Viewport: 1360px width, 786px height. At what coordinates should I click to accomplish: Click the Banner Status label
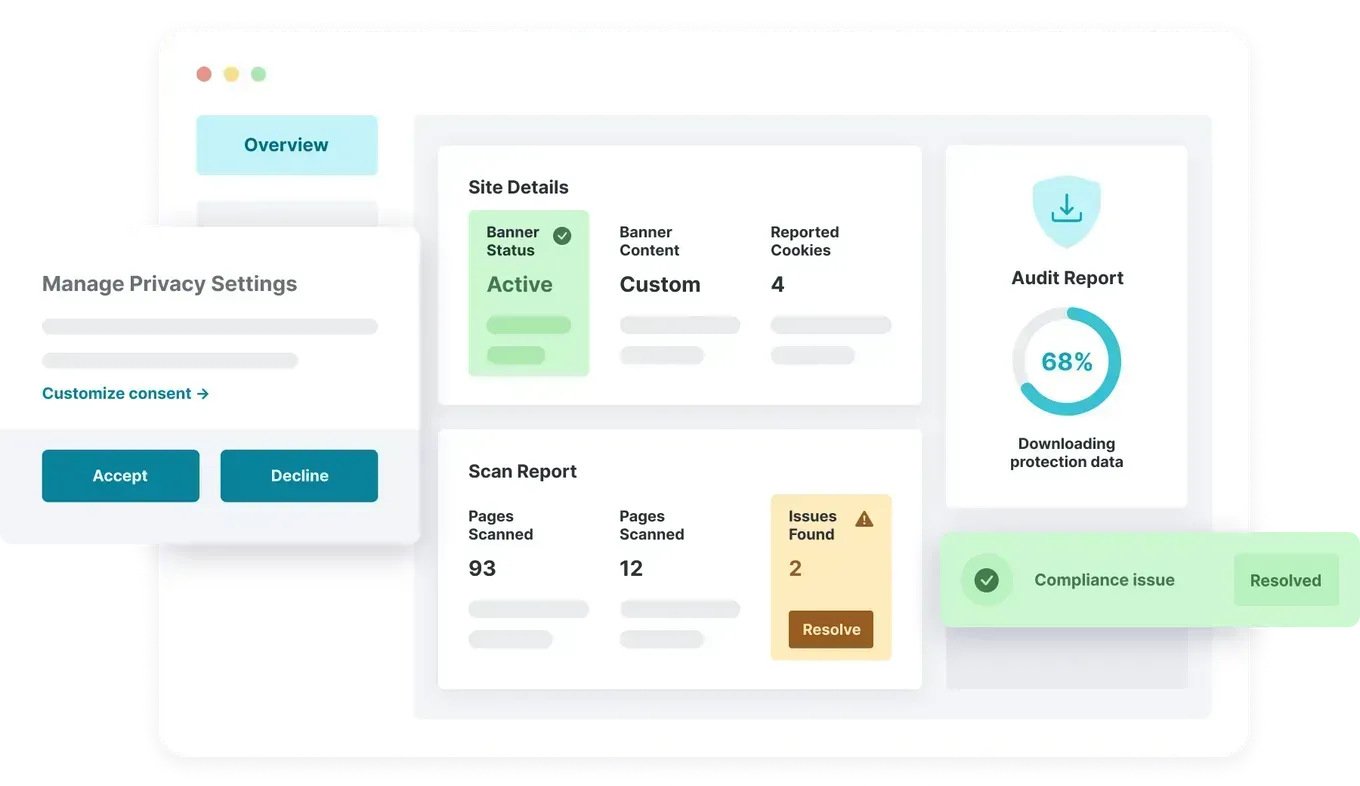point(513,241)
